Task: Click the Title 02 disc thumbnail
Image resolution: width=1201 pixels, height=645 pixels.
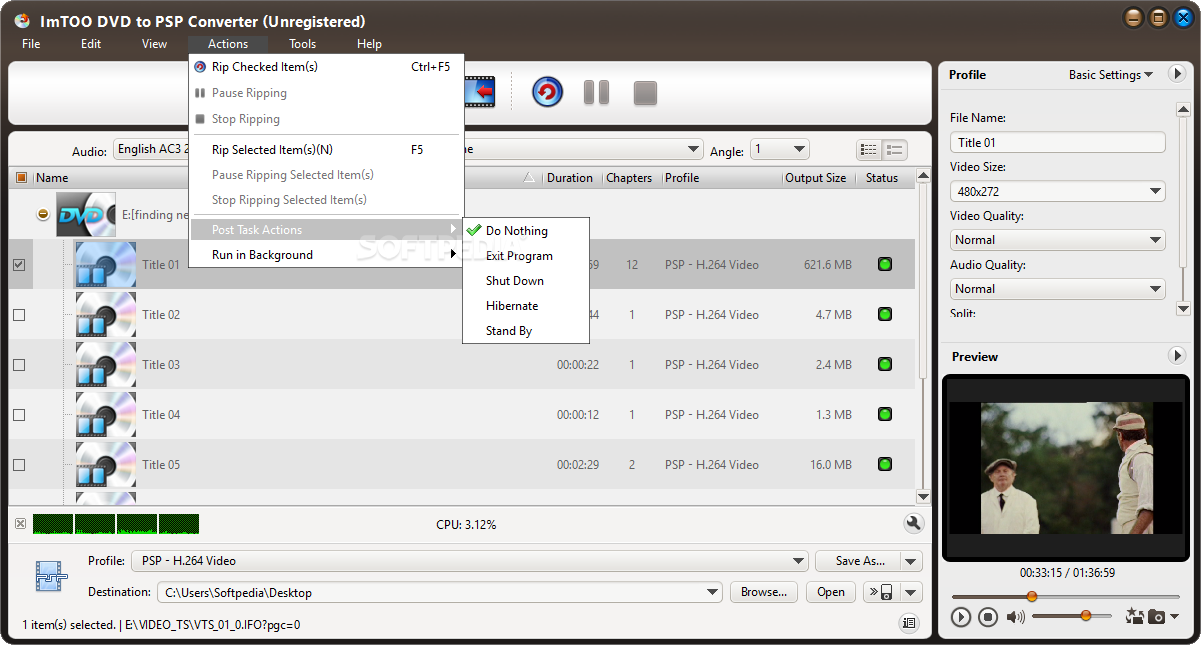Action: [x=105, y=315]
